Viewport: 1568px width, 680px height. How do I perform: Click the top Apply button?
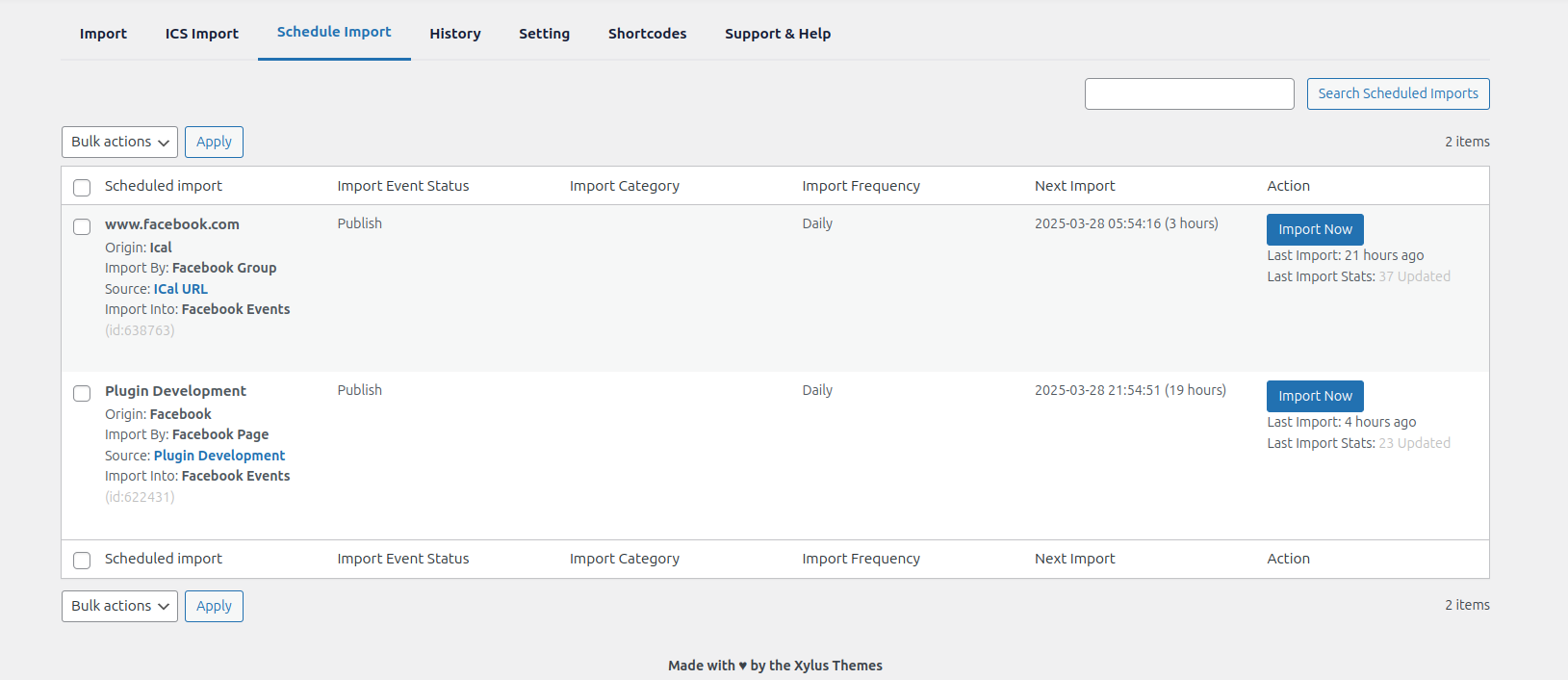tap(214, 143)
